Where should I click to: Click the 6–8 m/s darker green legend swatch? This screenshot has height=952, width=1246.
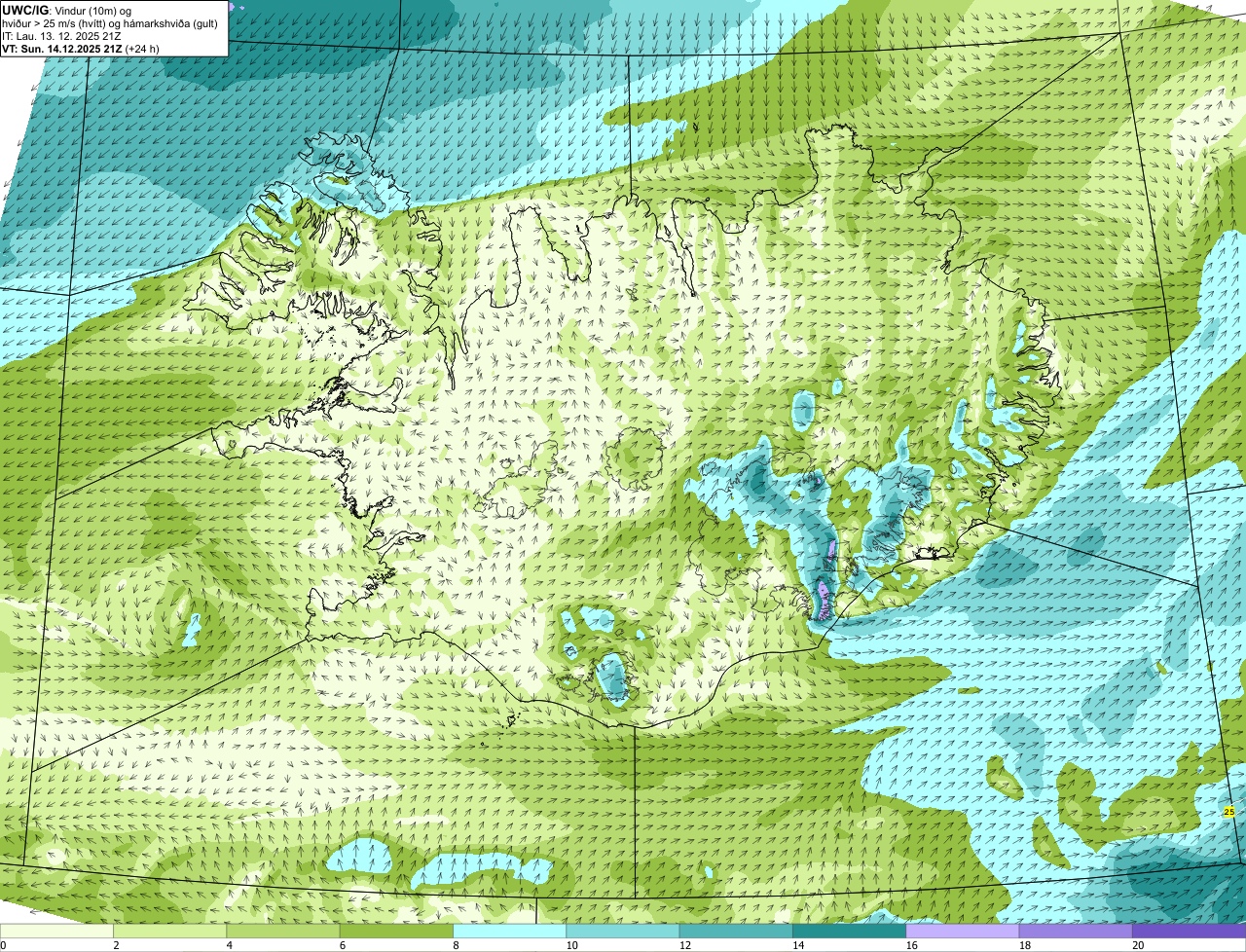[396, 931]
